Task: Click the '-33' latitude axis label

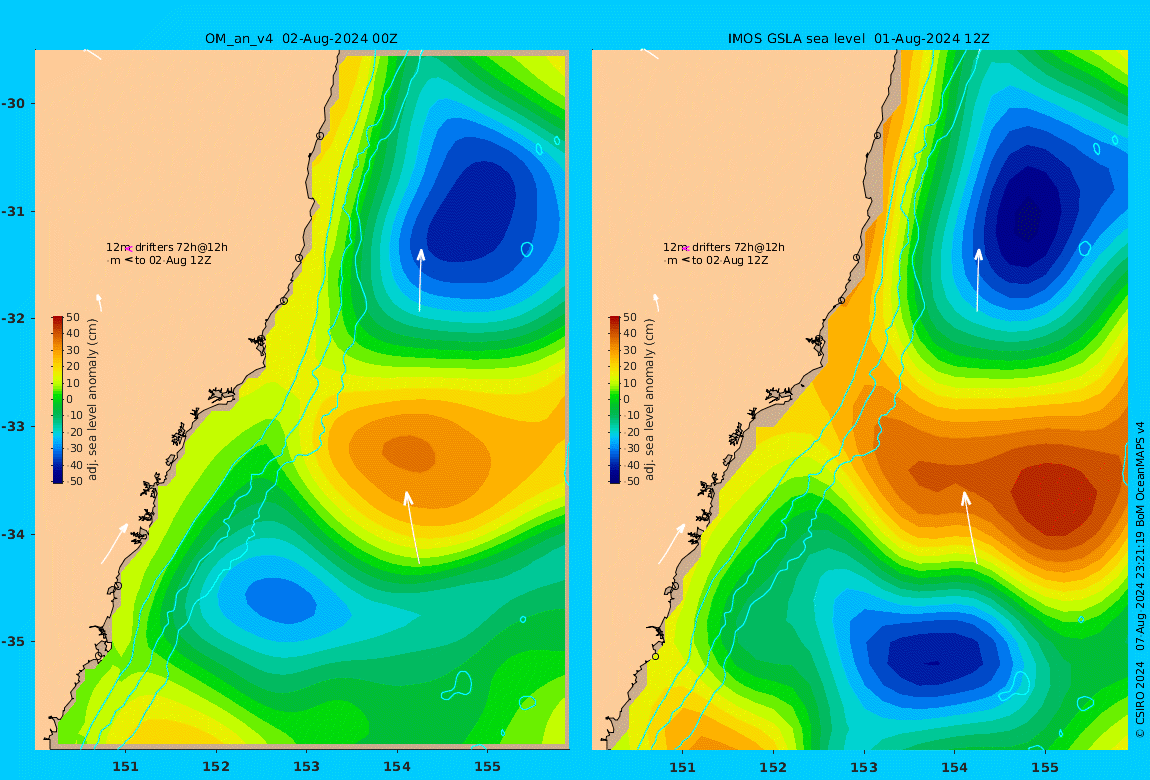Action: pyautogui.click(x=13, y=426)
